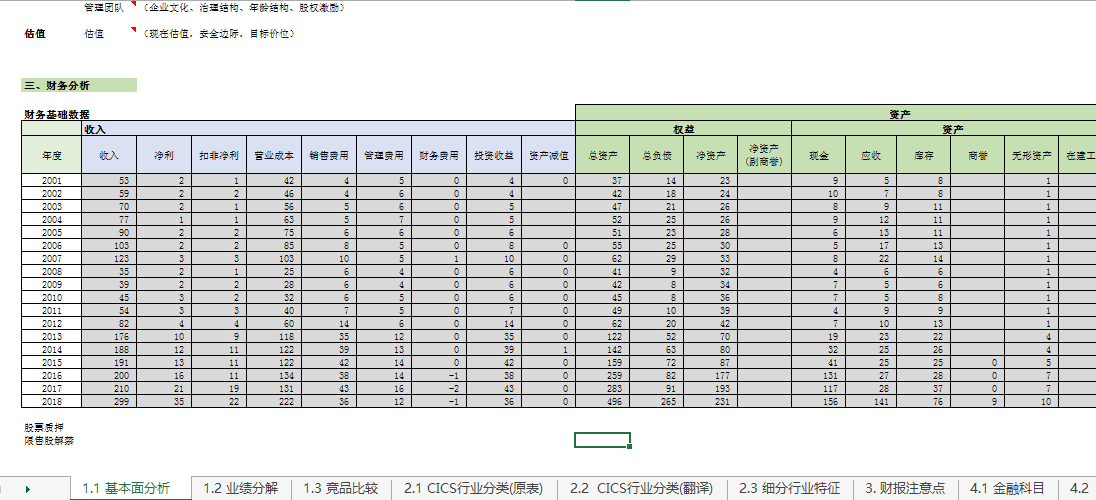The image size is (1096, 500).
Task: Click the sheet tab scroll-right arrow
Action: click(x=27, y=489)
